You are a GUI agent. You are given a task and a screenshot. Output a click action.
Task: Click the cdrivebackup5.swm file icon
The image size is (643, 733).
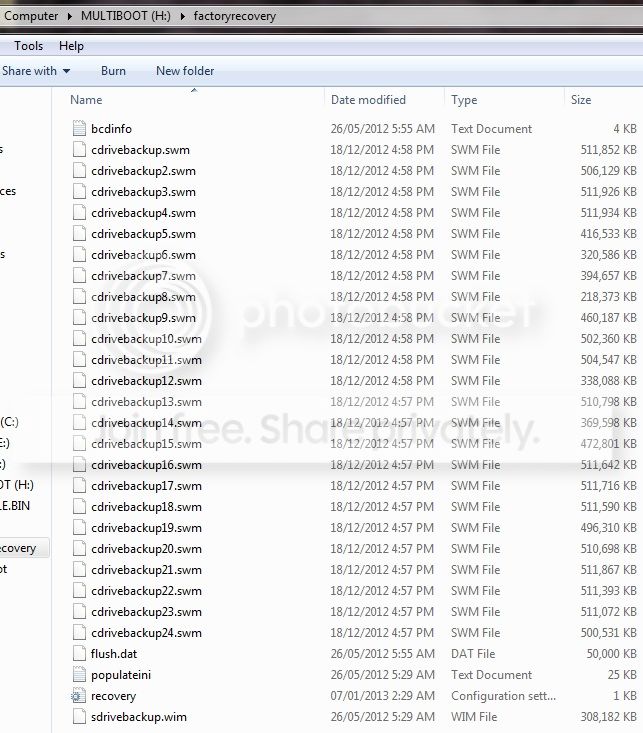[x=79, y=234]
